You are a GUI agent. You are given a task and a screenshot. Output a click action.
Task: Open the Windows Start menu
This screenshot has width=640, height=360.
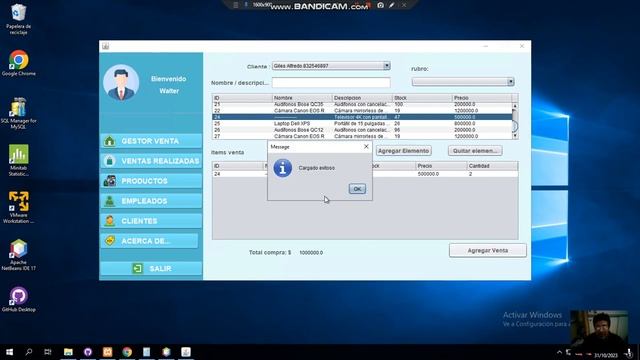[9, 352]
